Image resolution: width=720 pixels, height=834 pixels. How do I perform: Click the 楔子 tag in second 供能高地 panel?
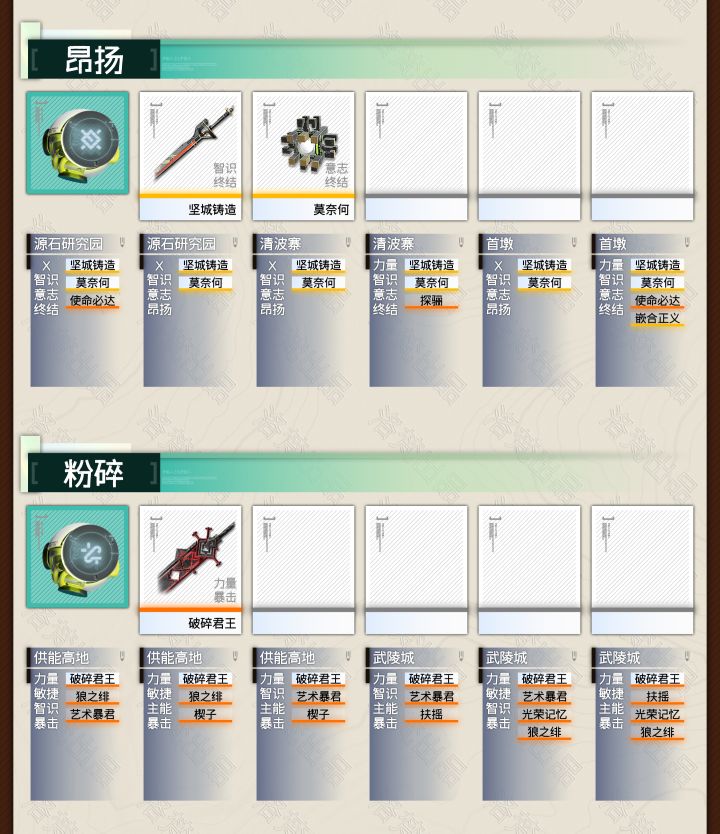[x=205, y=714]
